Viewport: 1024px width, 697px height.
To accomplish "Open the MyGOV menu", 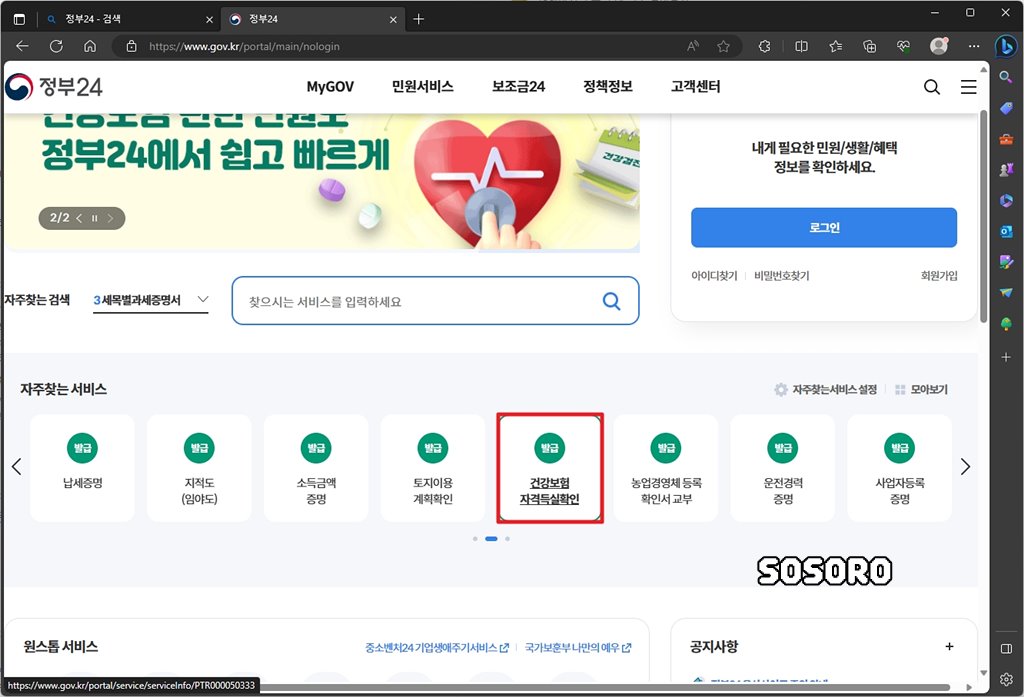I will (330, 86).
